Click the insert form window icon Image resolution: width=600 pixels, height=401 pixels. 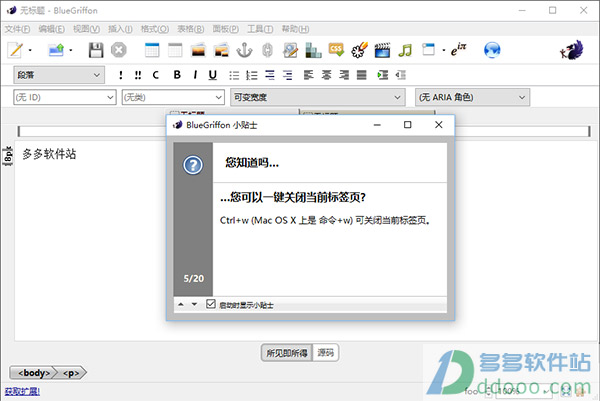point(428,49)
